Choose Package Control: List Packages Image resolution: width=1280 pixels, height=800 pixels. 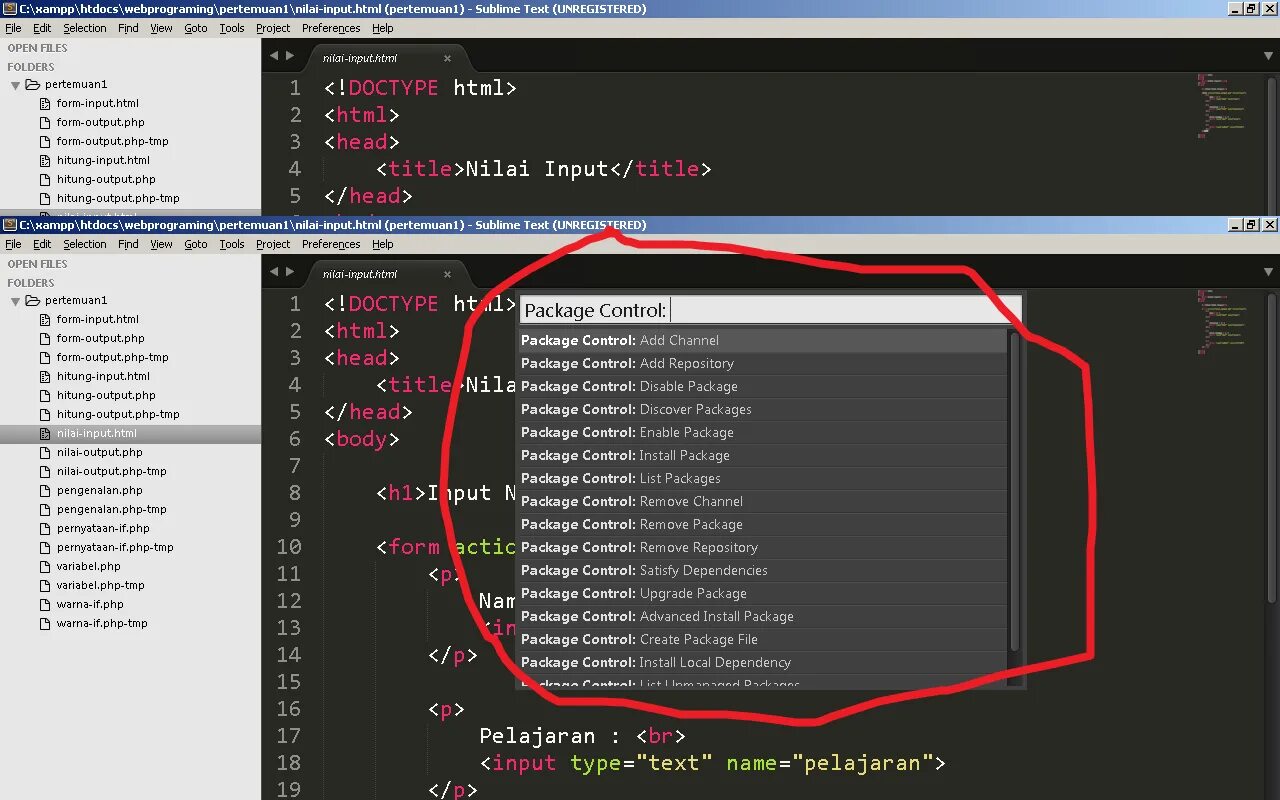pyautogui.click(x=762, y=478)
